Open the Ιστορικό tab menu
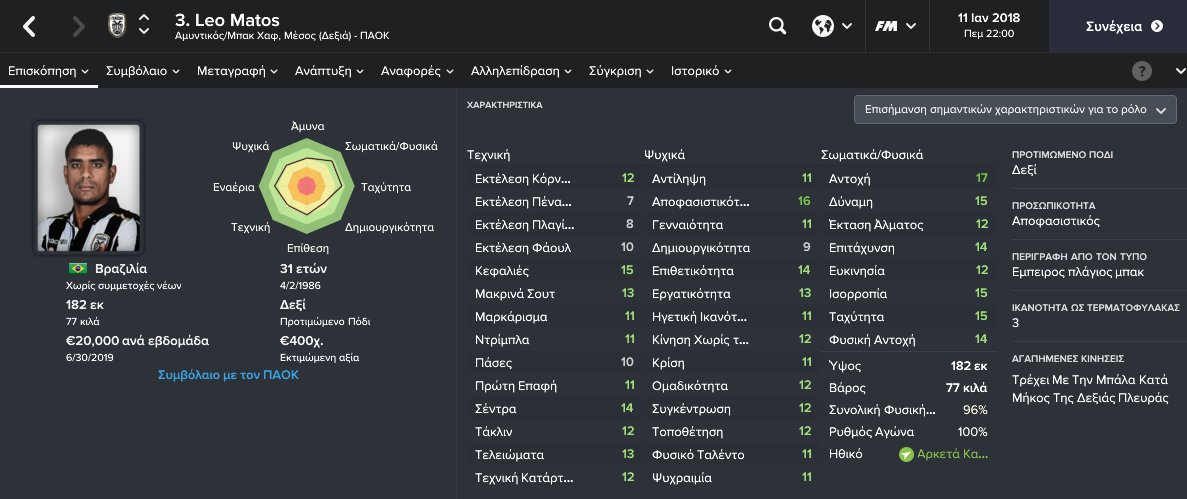This screenshot has width=1187, height=499. (701, 71)
